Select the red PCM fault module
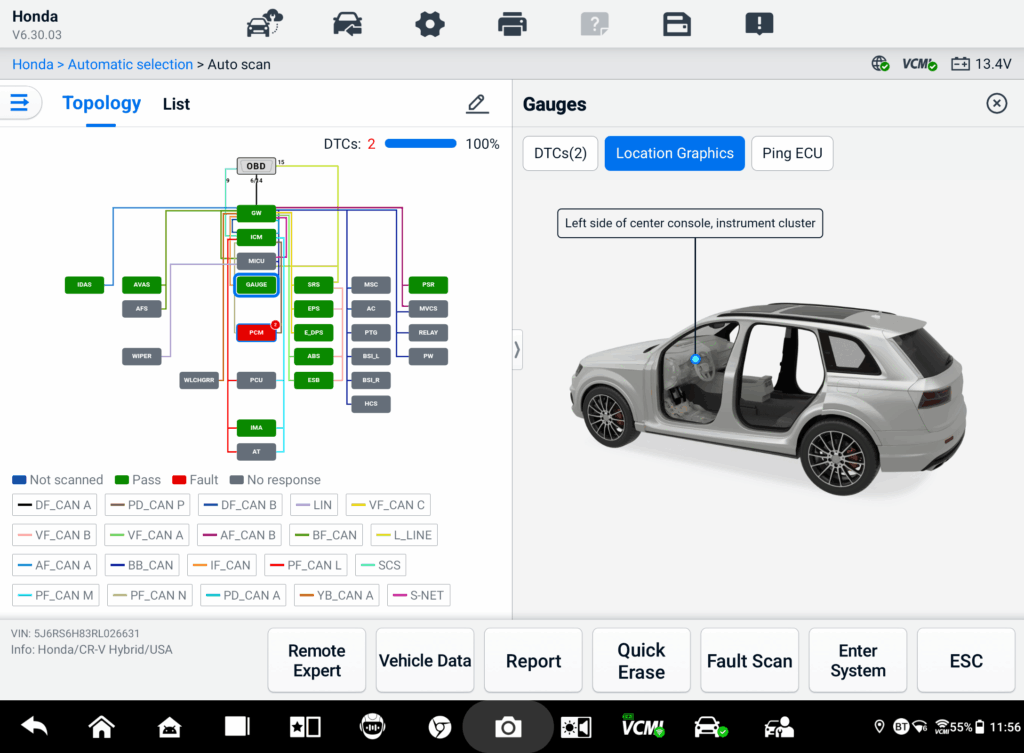 [x=256, y=333]
